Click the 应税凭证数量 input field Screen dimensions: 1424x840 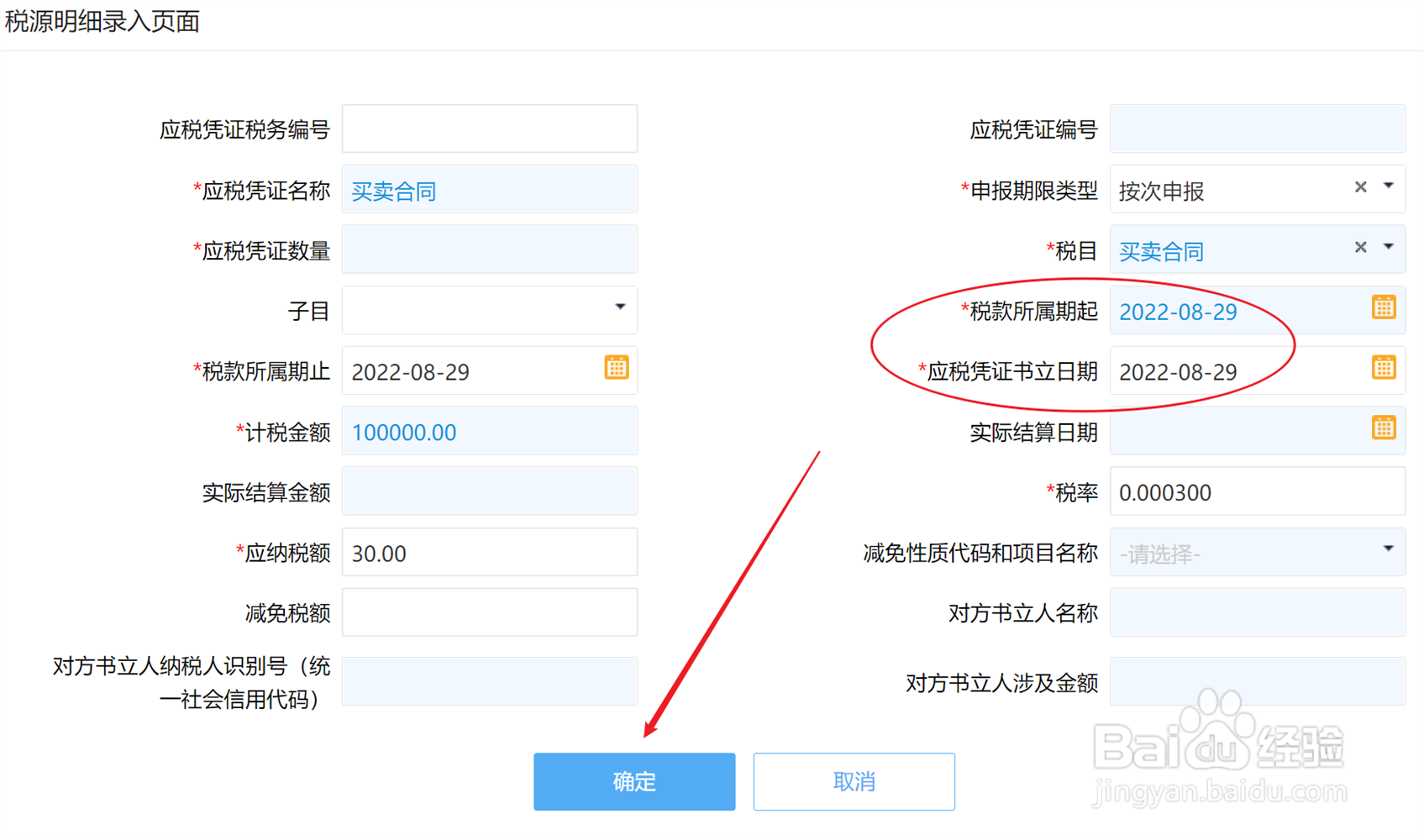(490, 249)
